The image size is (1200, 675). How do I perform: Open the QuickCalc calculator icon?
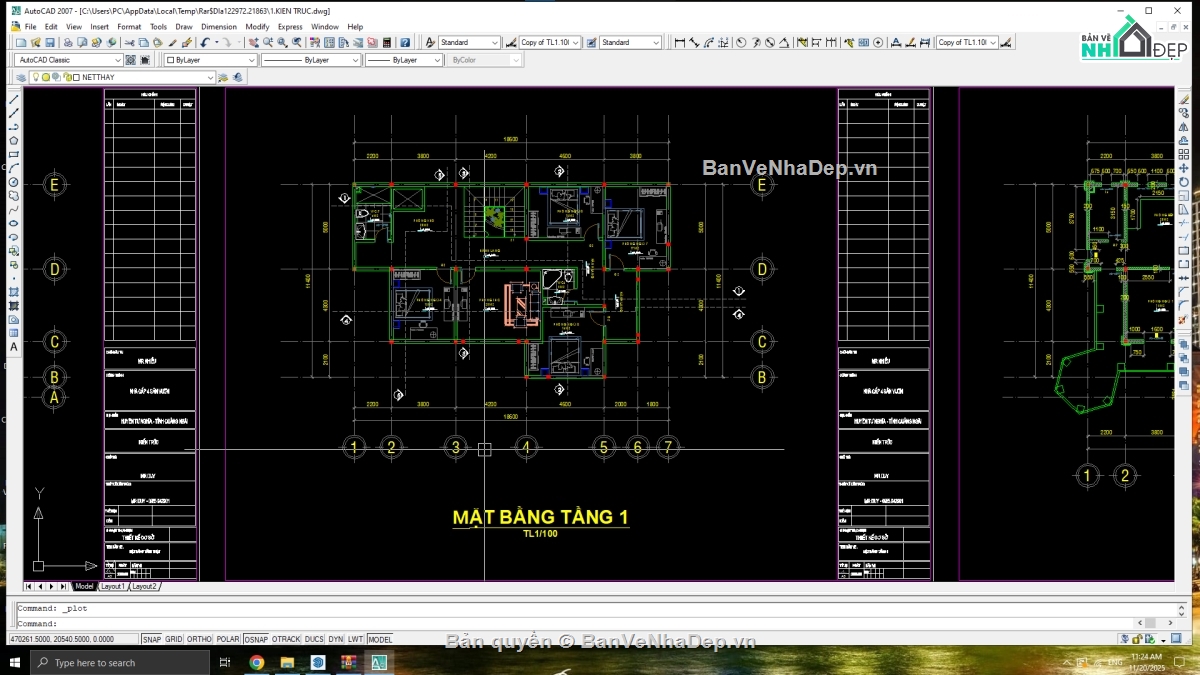tap(386, 43)
